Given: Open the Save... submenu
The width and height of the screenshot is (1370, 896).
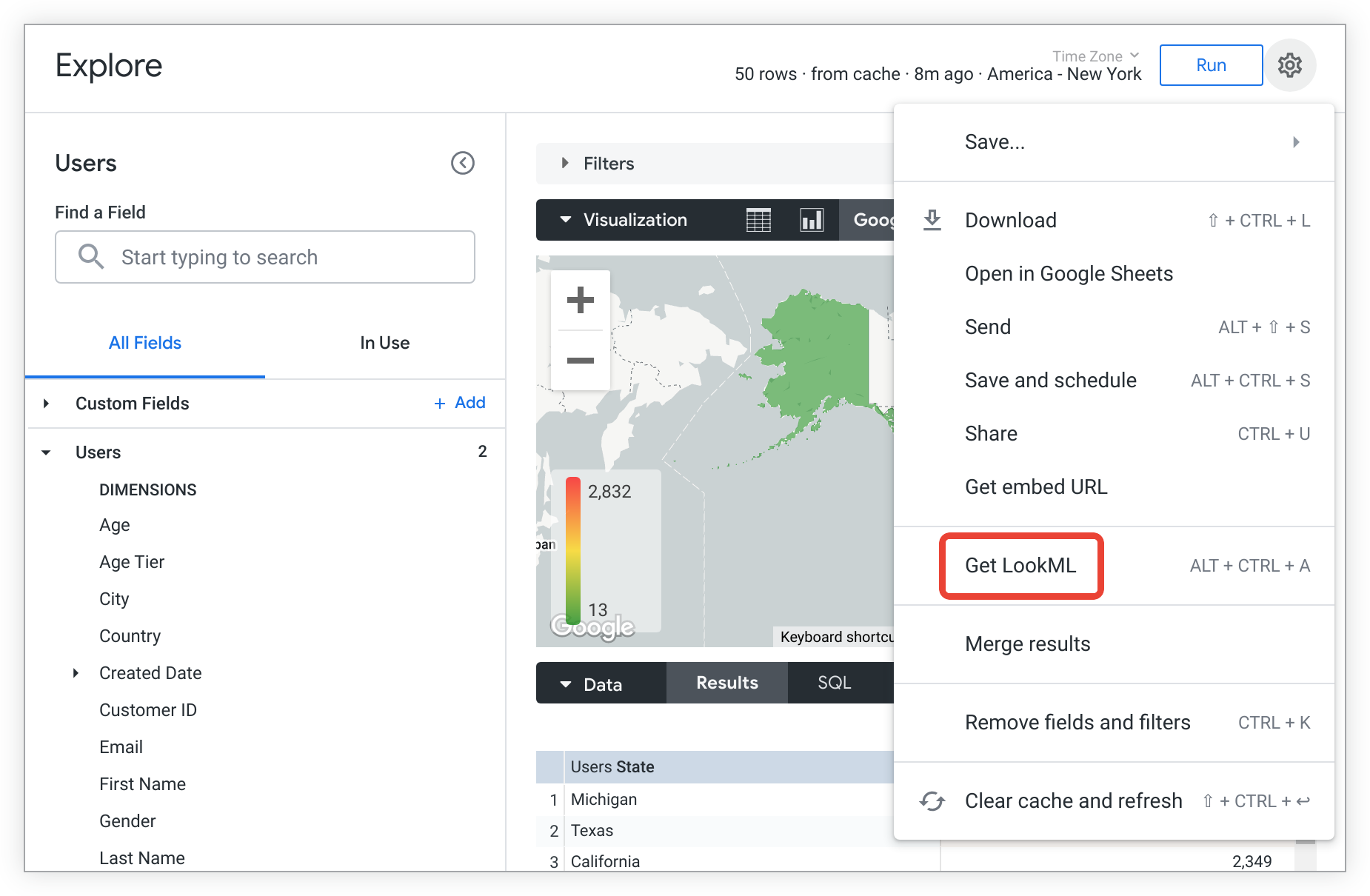Looking at the screenshot, I should click(995, 141).
